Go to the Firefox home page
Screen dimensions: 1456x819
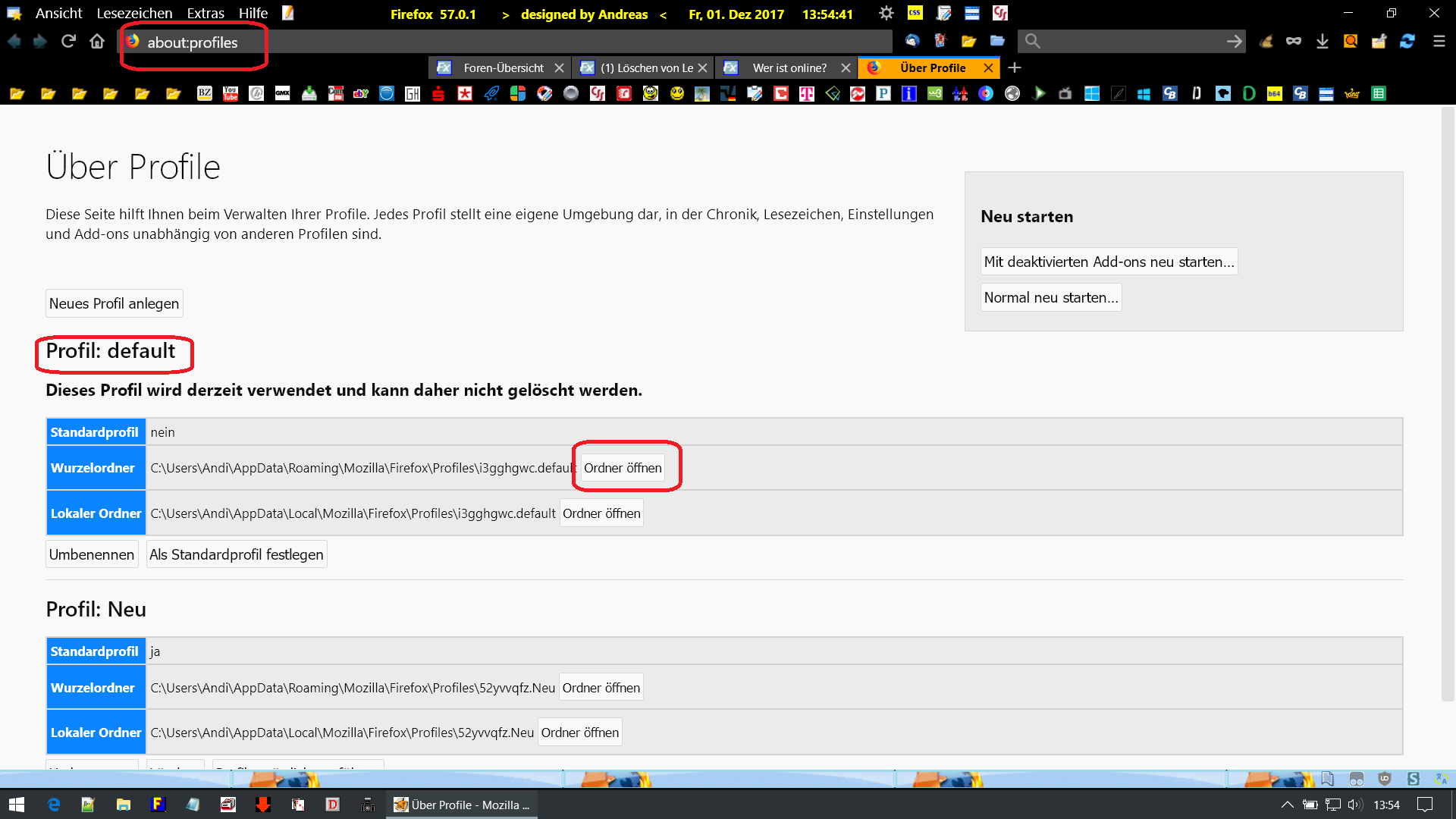pyautogui.click(x=97, y=41)
